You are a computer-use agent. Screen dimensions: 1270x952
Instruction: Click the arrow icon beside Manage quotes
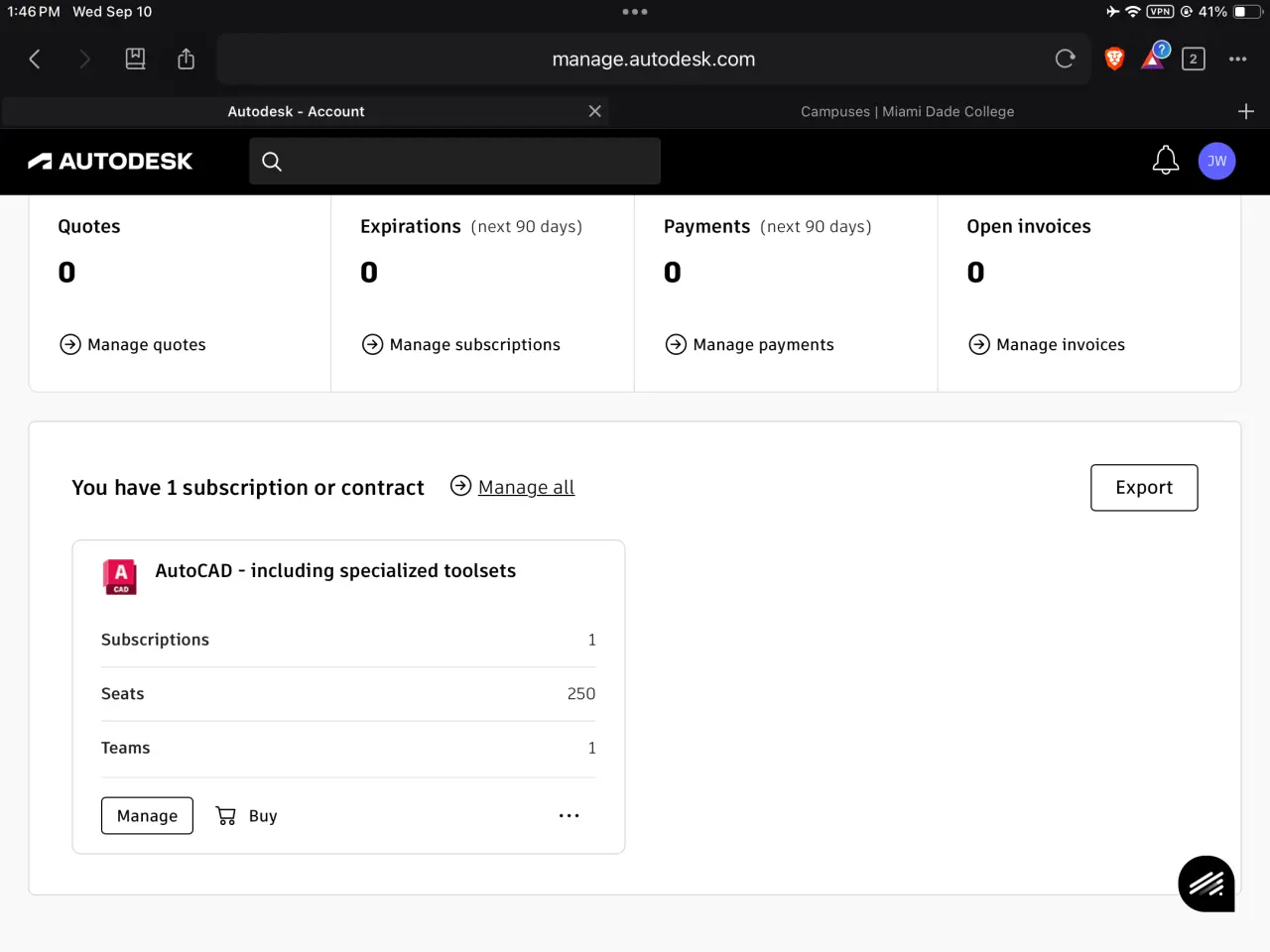click(70, 344)
